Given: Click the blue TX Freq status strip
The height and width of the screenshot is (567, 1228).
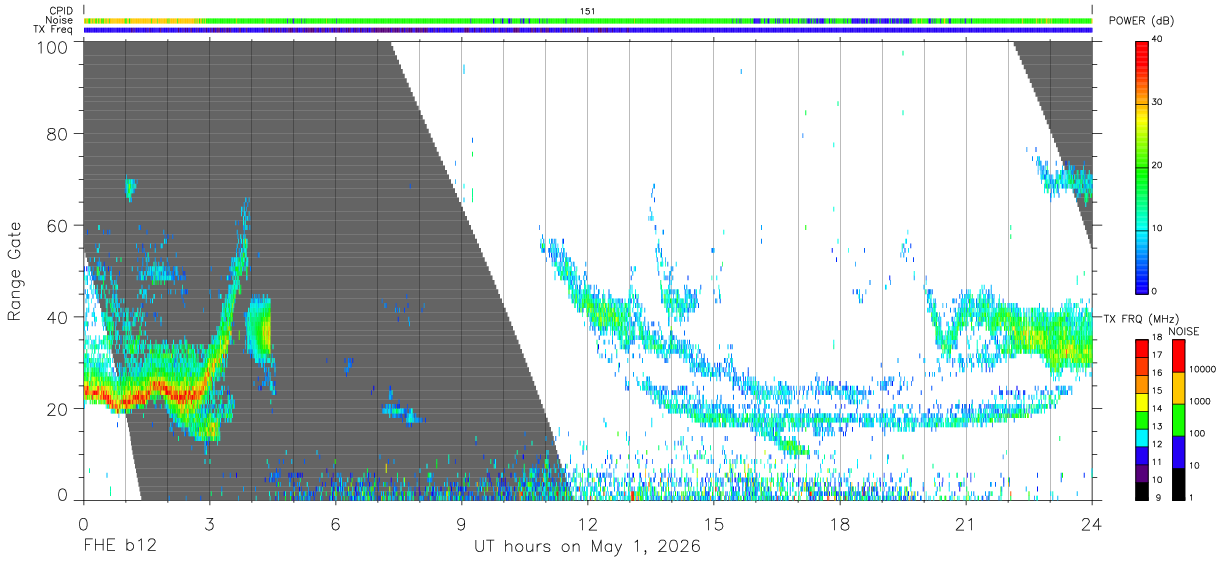Looking at the screenshot, I should 588,30.
